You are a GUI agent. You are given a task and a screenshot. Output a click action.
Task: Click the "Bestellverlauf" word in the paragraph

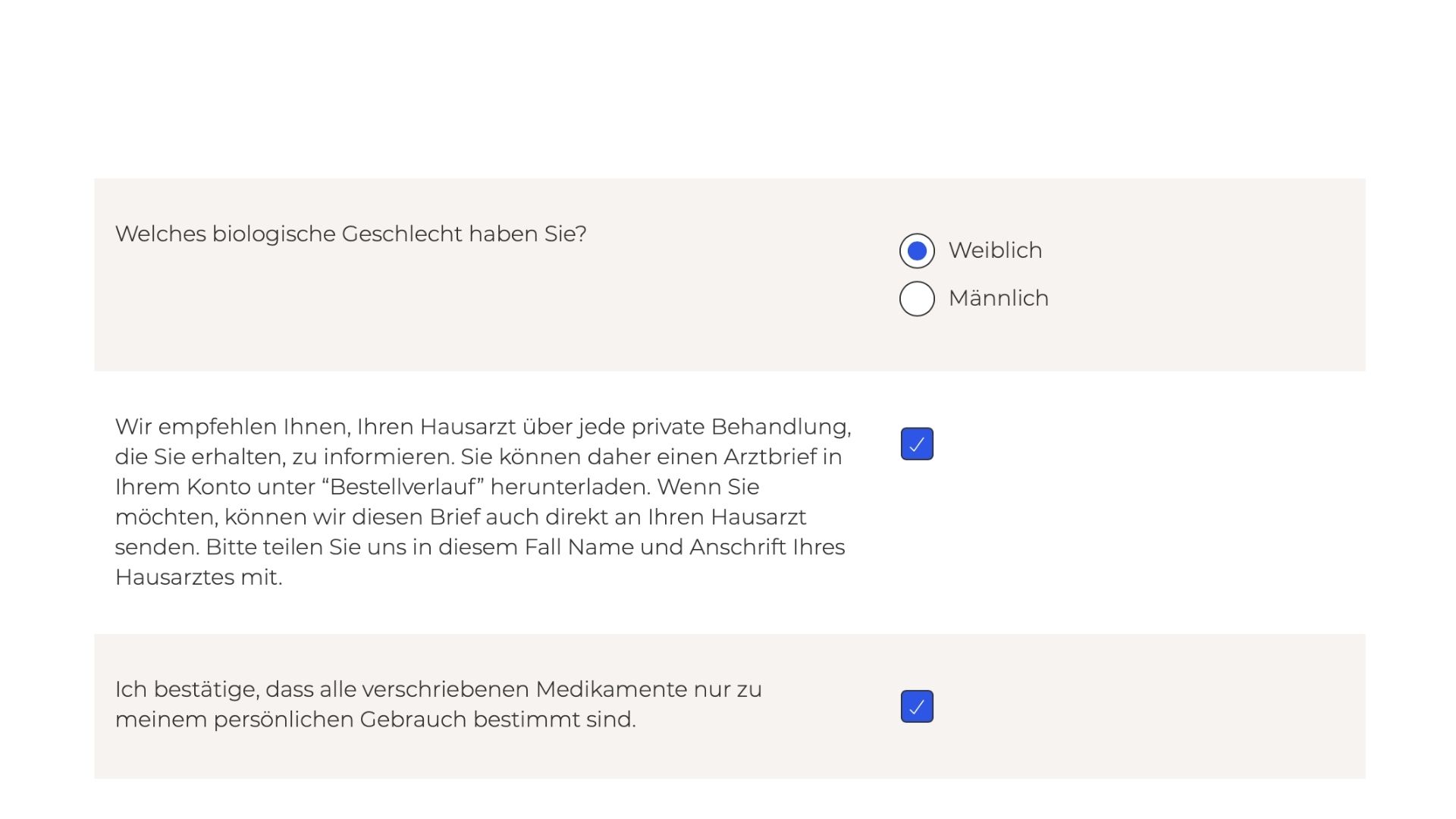(x=406, y=487)
